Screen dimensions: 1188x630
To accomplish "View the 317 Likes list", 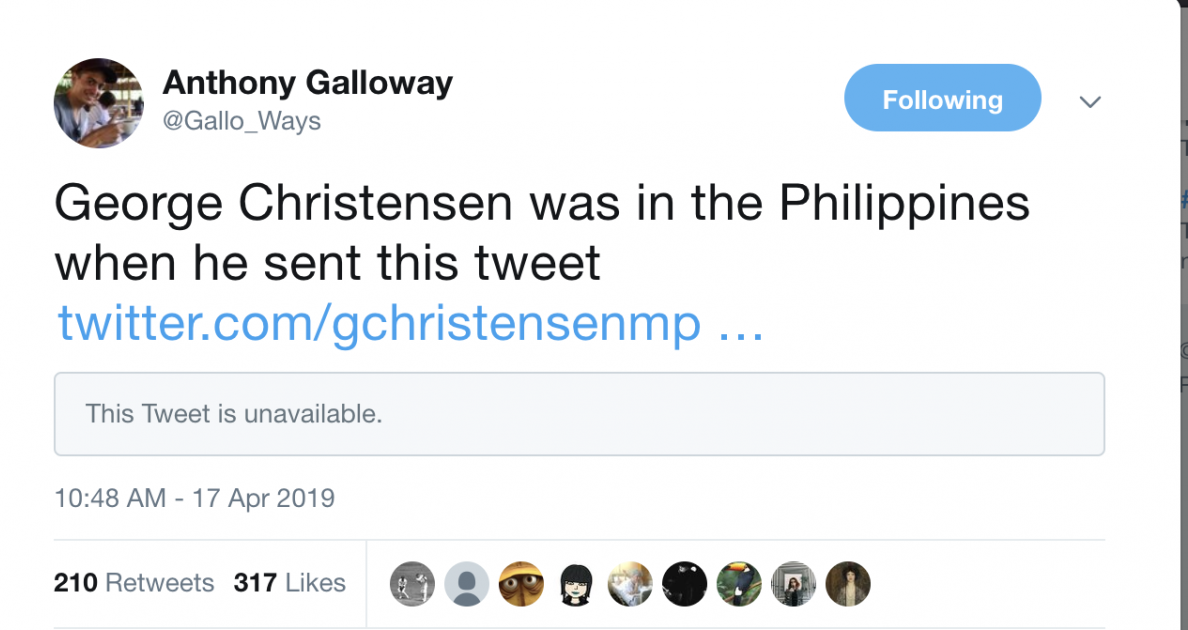I will (x=289, y=583).
